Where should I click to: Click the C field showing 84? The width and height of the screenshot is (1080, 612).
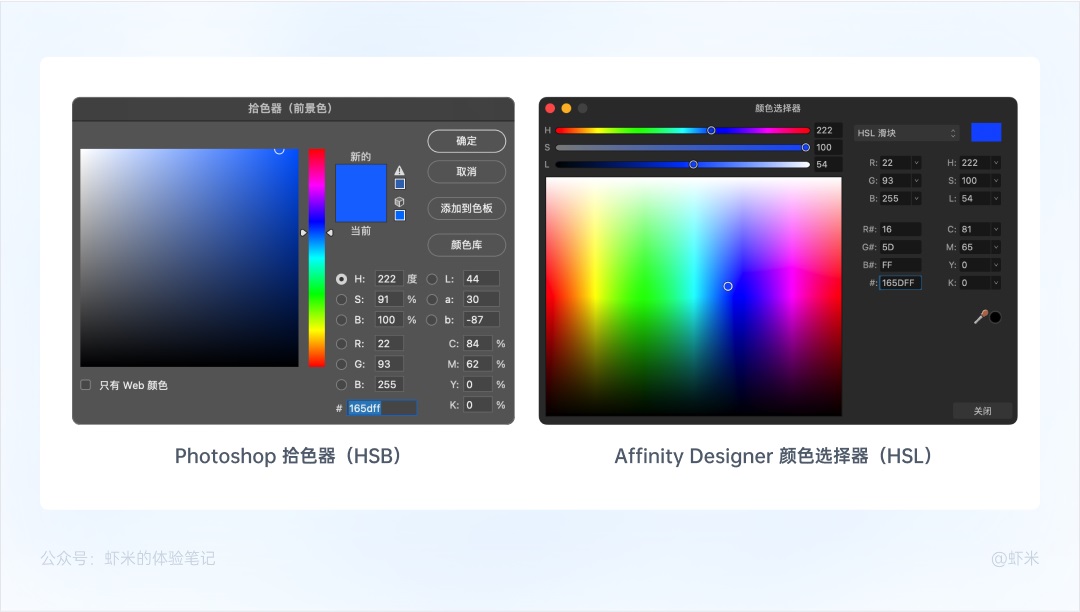(x=478, y=344)
